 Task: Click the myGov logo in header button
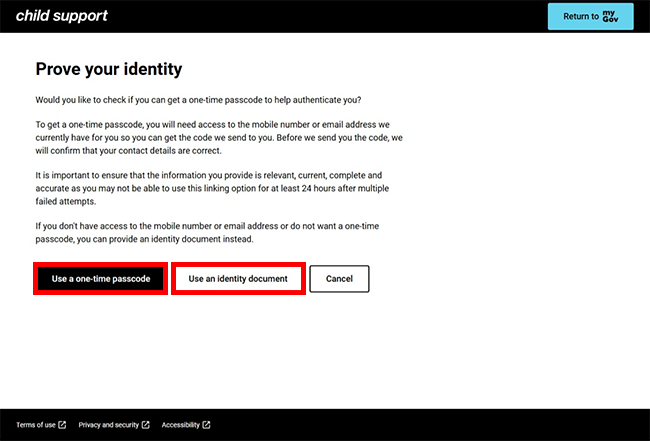[610, 16]
